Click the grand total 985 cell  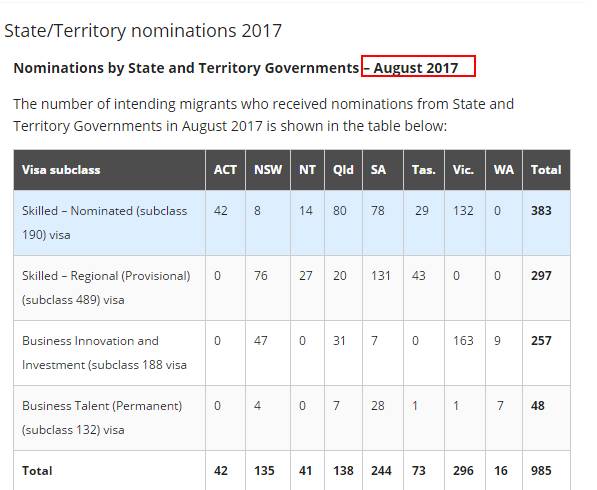click(x=541, y=471)
